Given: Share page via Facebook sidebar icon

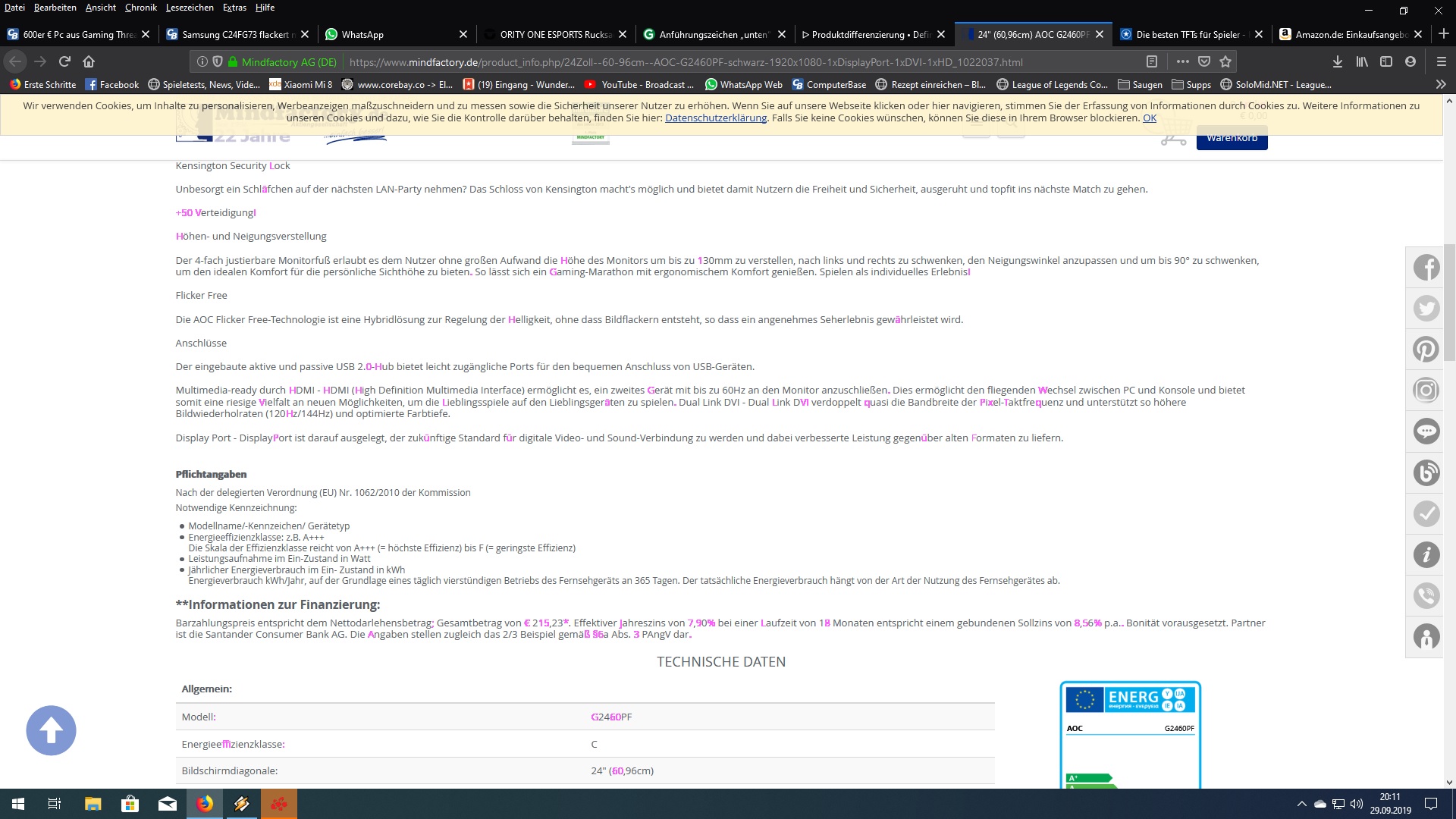Looking at the screenshot, I should pyautogui.click(x=1426, y=268).
